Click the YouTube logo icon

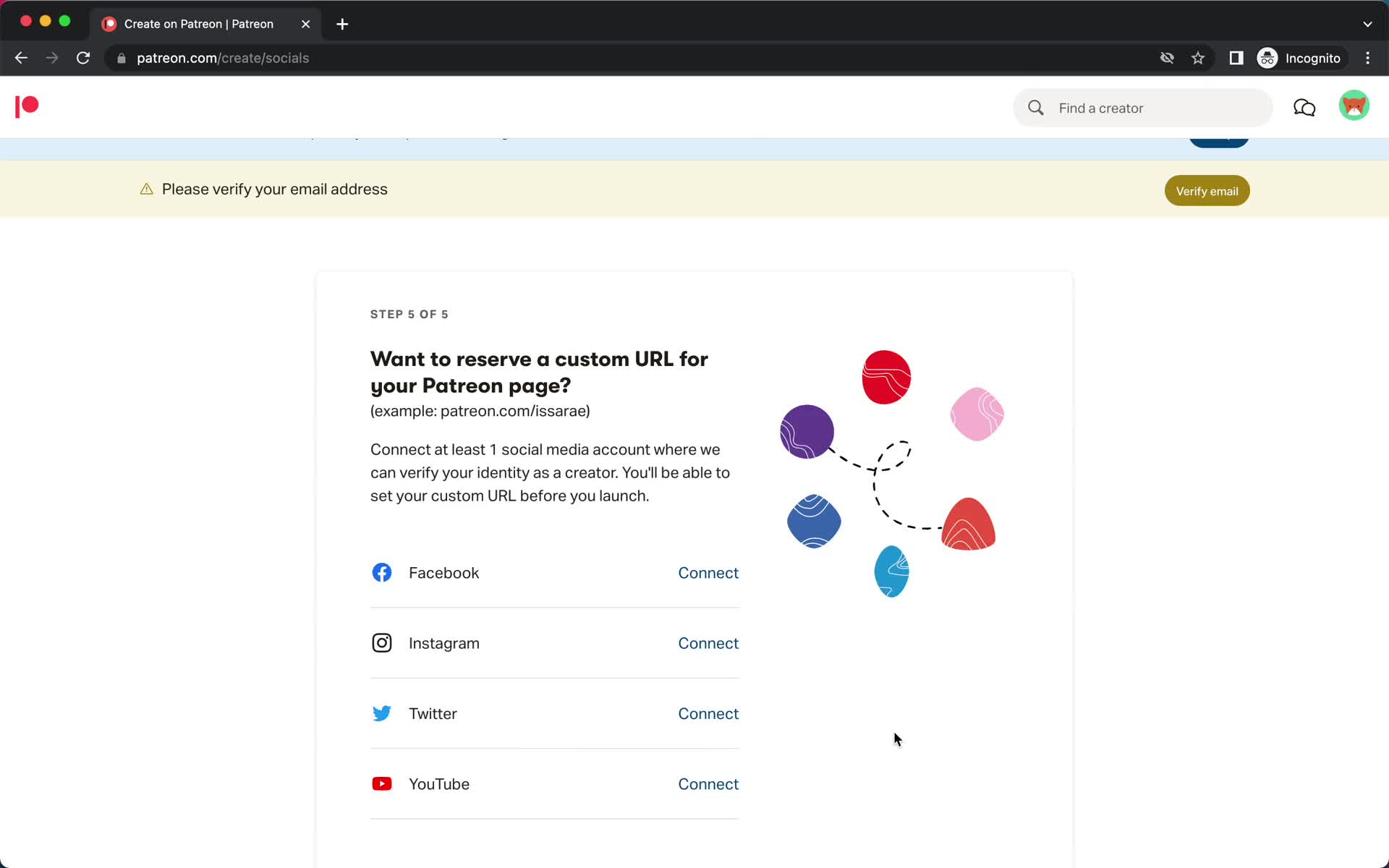pos(382,783)
